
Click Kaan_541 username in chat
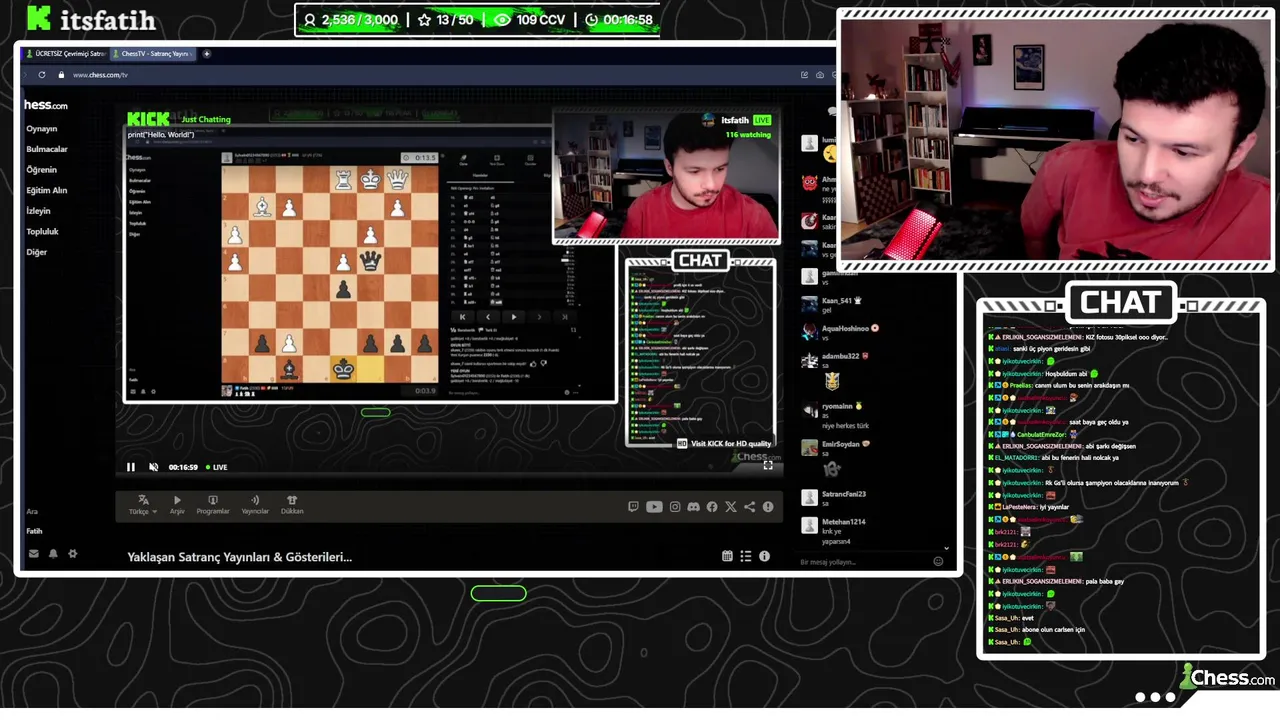pyautogui.click(x=837, y=301)
